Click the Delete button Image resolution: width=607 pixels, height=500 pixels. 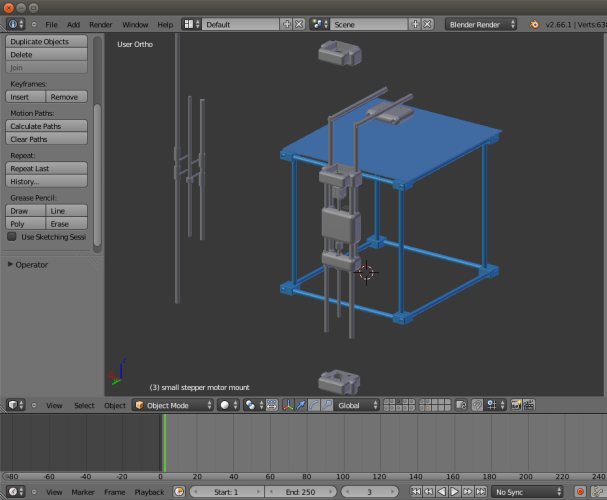click(x=46, y=55)
